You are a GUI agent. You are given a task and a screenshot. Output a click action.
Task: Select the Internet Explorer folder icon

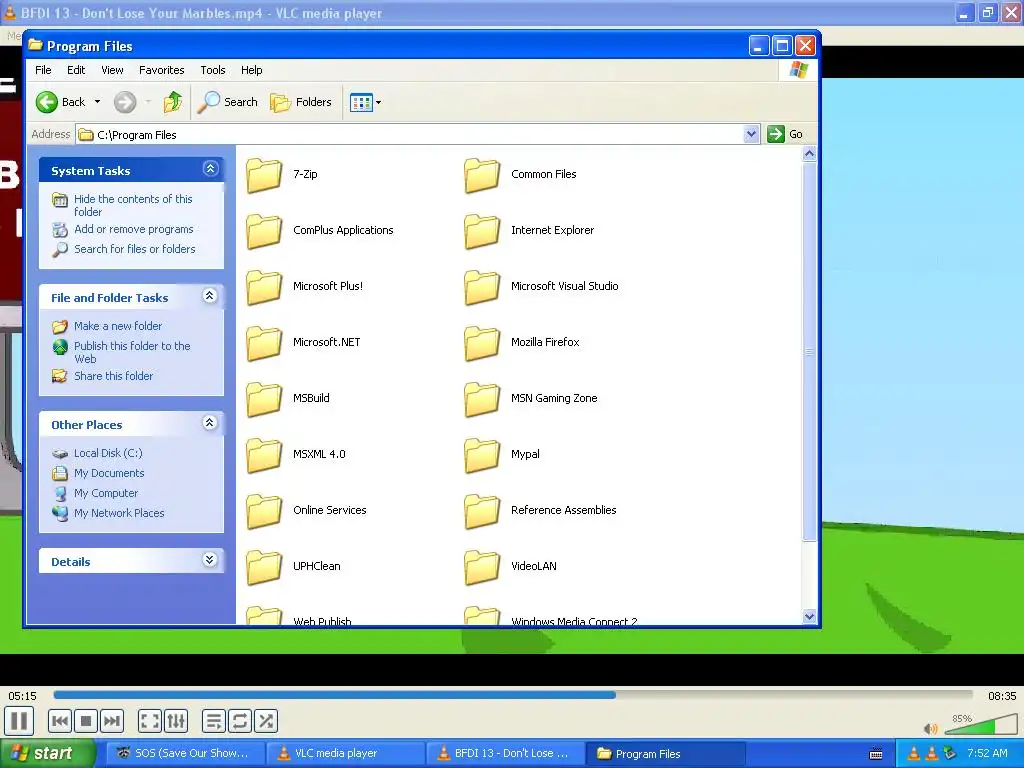pyautogui.click(x=482, y=231)
